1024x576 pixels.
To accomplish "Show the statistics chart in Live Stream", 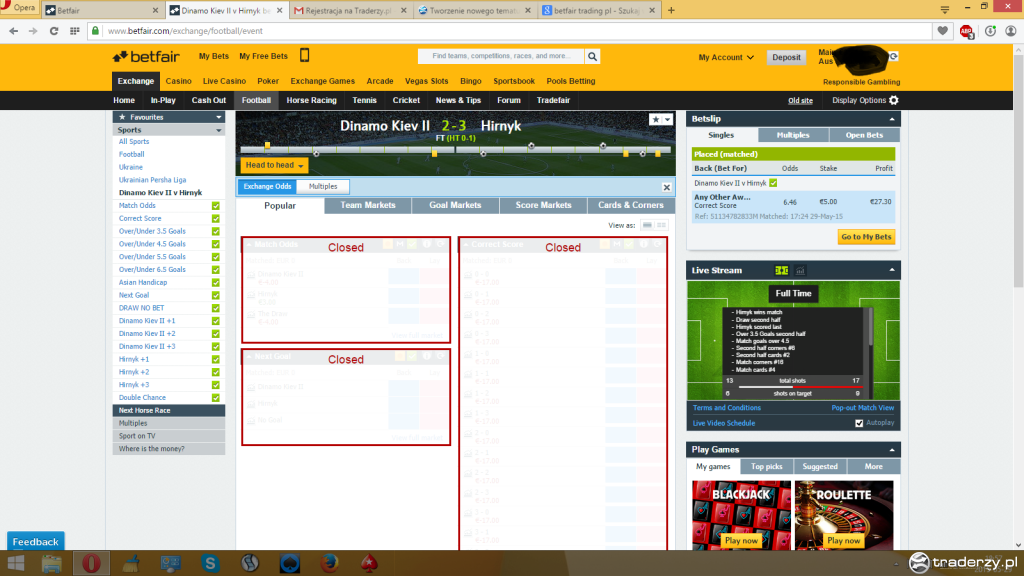I will pyautogui.click(x=800, y=270).
